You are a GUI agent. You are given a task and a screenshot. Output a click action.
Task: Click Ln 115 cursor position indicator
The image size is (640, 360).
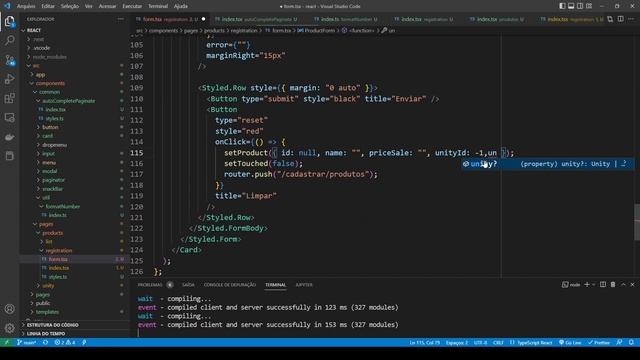(x=425, y=342)
